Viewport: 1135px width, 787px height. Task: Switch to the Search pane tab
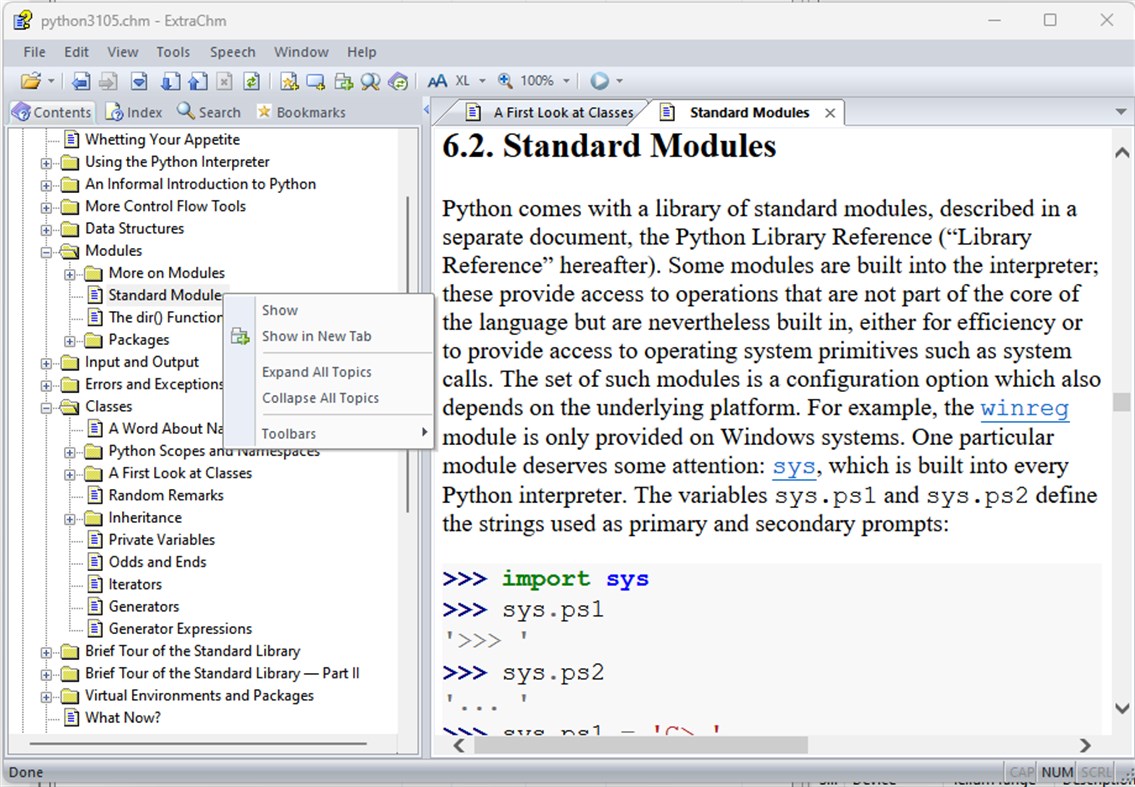click(208, 112)
